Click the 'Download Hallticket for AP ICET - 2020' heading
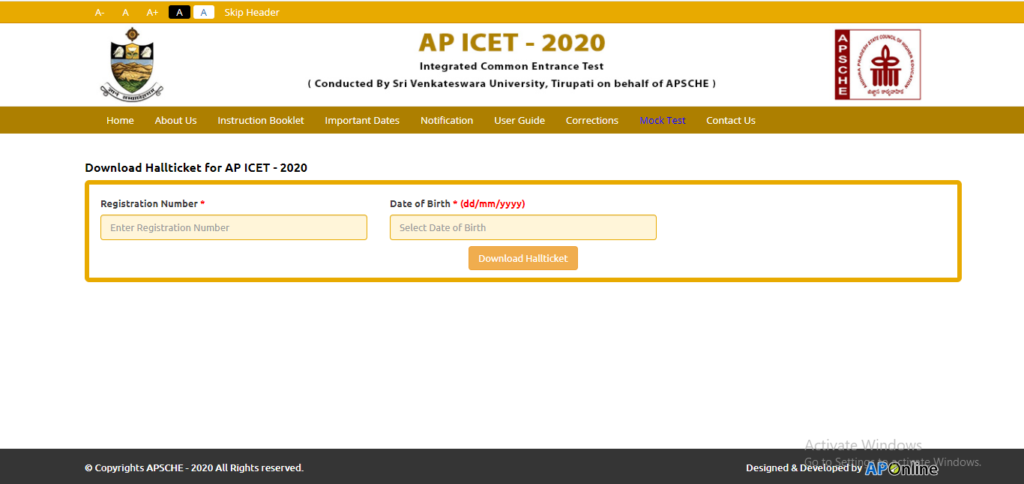The height and width of the screenshot is (484, 1024). point(196,168)
